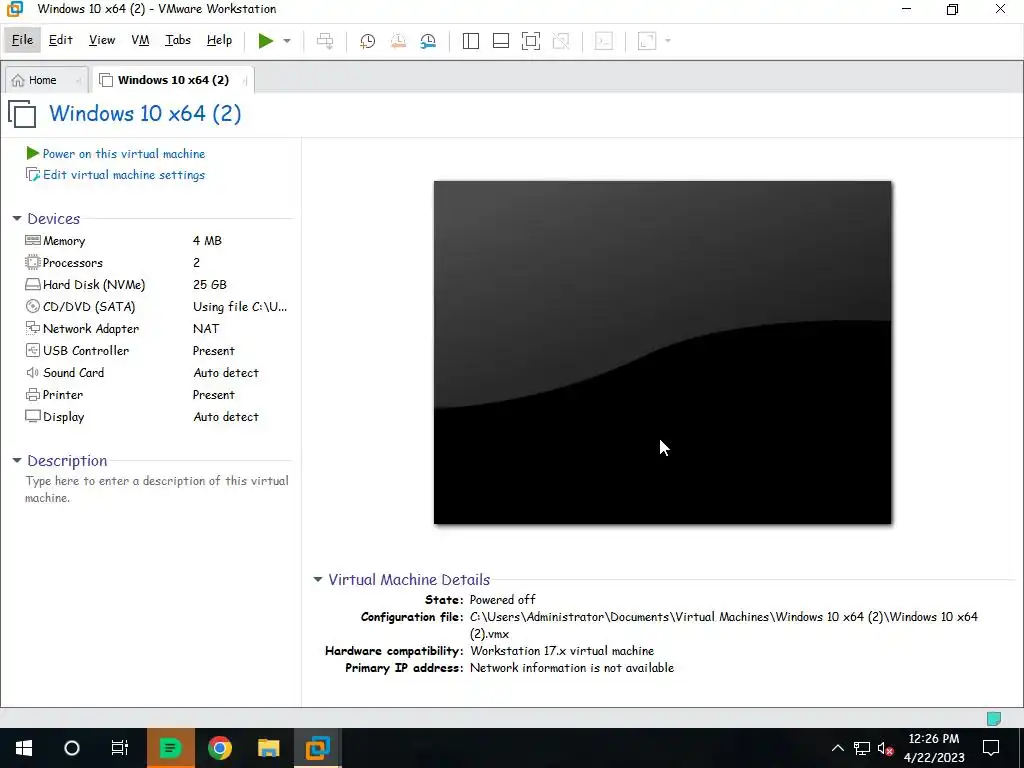The image size is (1024, 768).
Task: Open the File menu
Action: [22, 40]
